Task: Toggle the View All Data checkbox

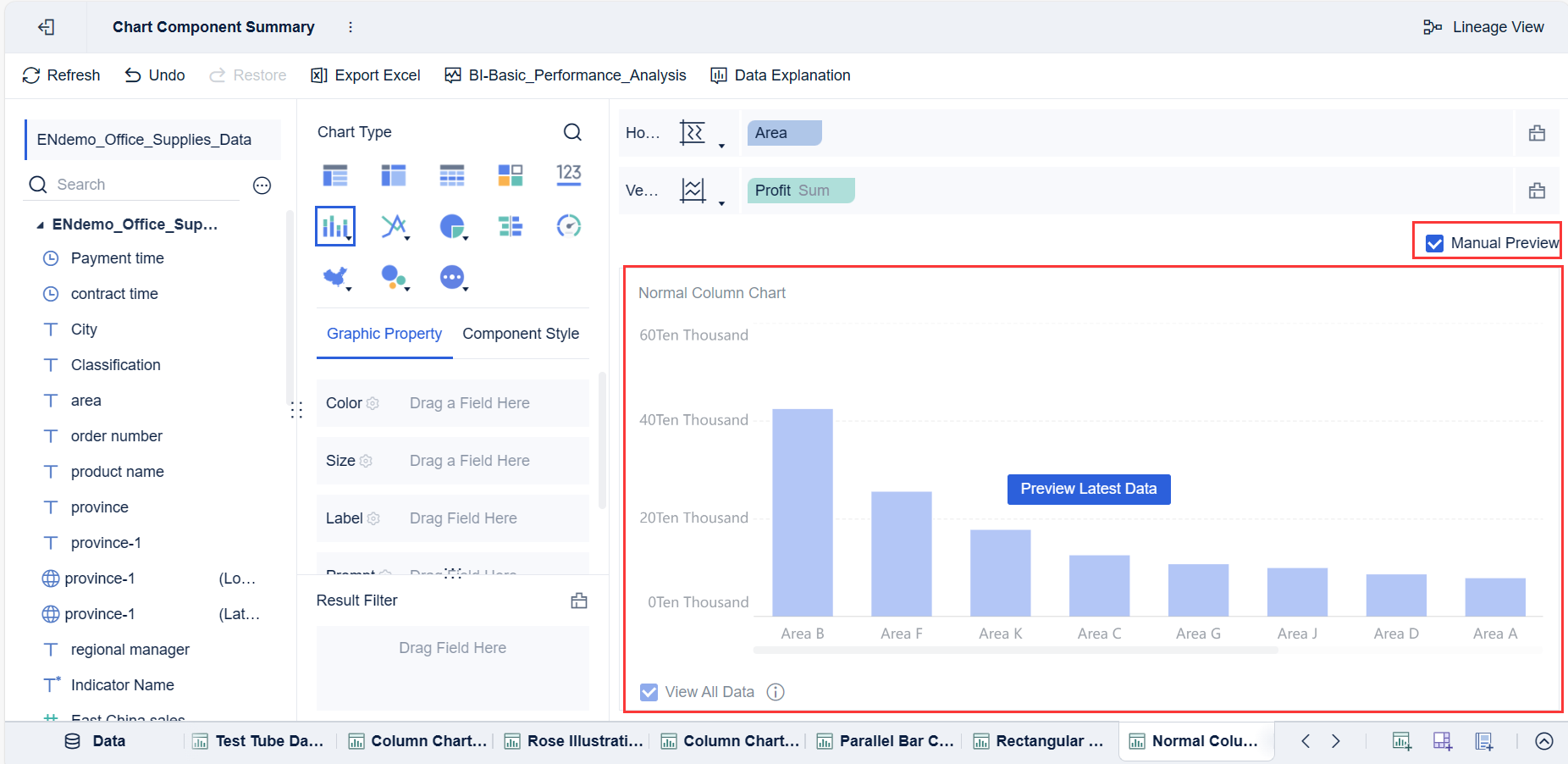Action: point(649,692)
